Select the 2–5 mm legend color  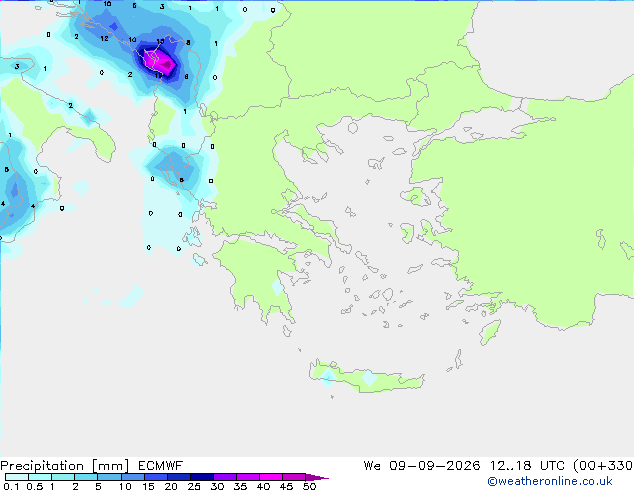click(86, 477)
